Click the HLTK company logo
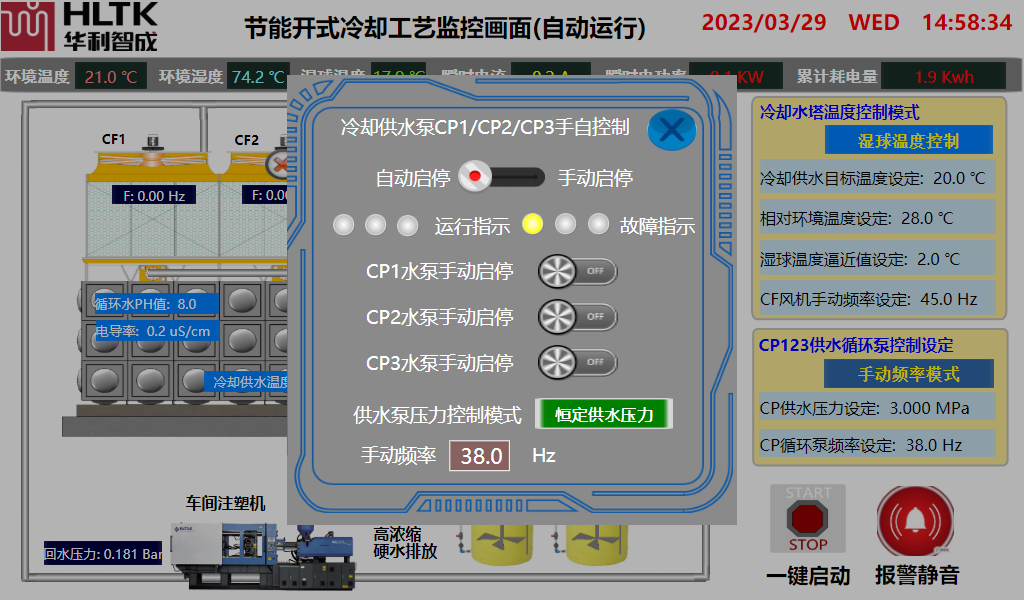 [80, 26]
